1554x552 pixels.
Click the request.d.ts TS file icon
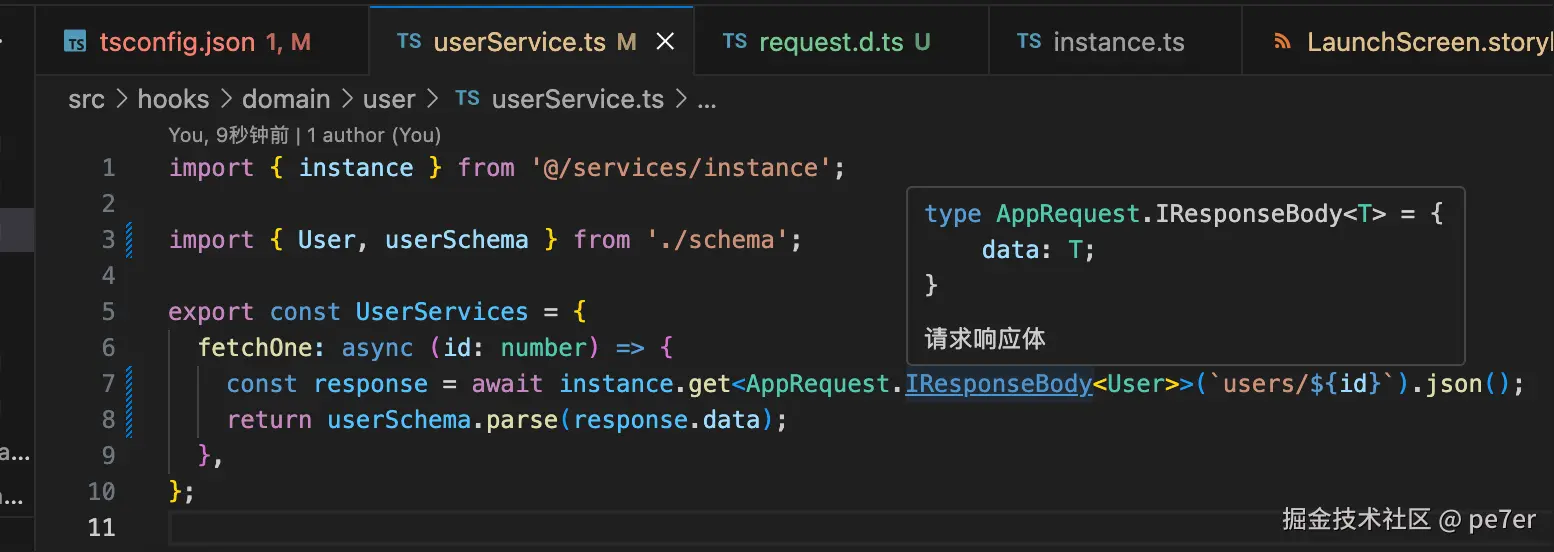735,42
